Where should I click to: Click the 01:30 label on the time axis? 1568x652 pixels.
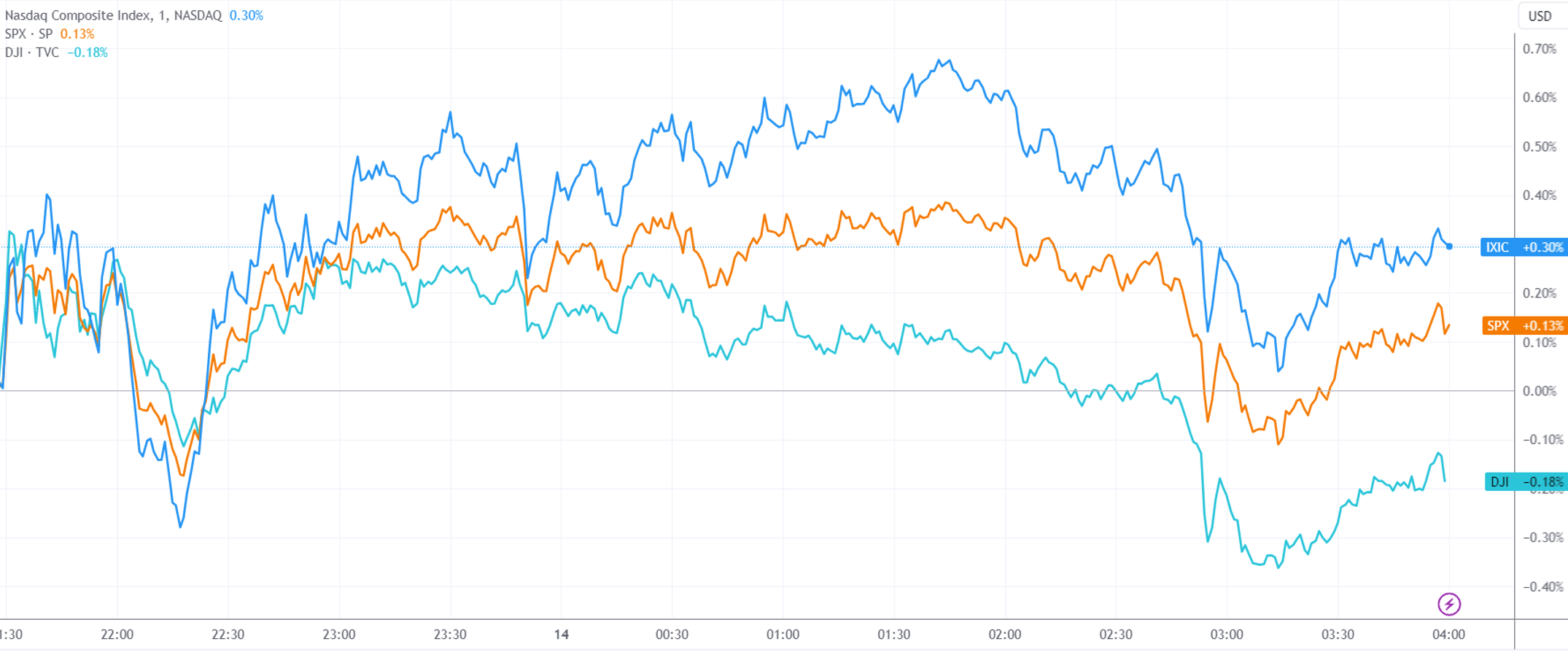893,634
